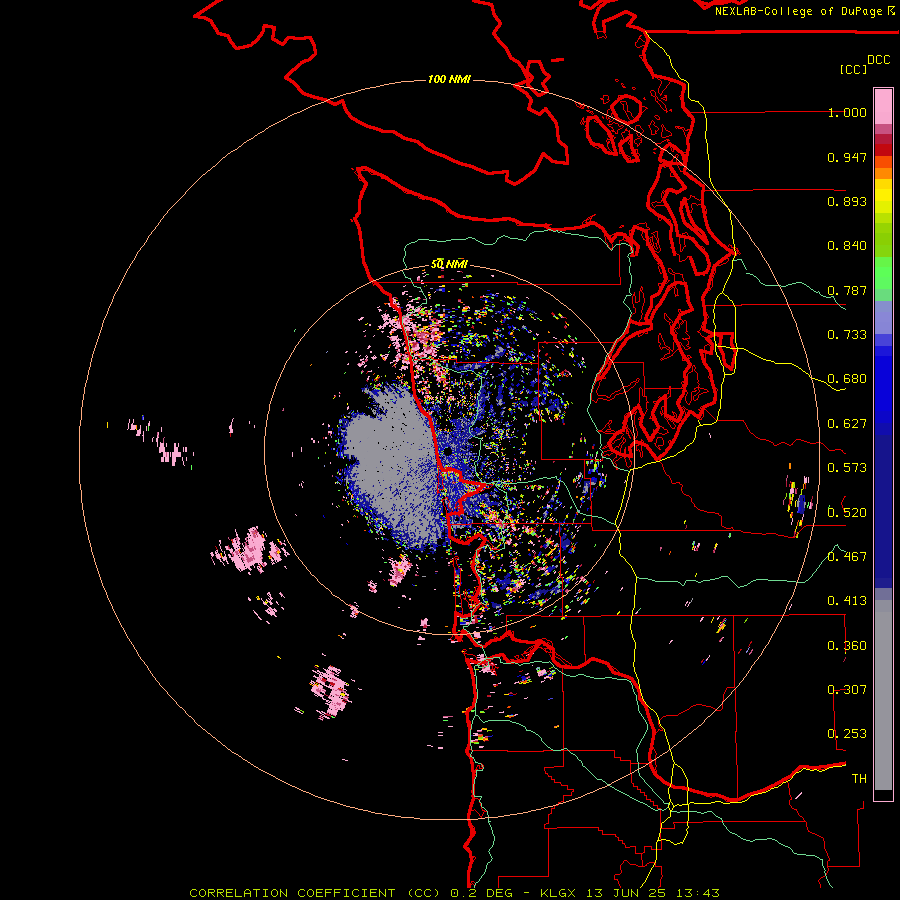Click the NEXLAB-College of DuPage label
The image size is (900, 900).
point(805,11)
